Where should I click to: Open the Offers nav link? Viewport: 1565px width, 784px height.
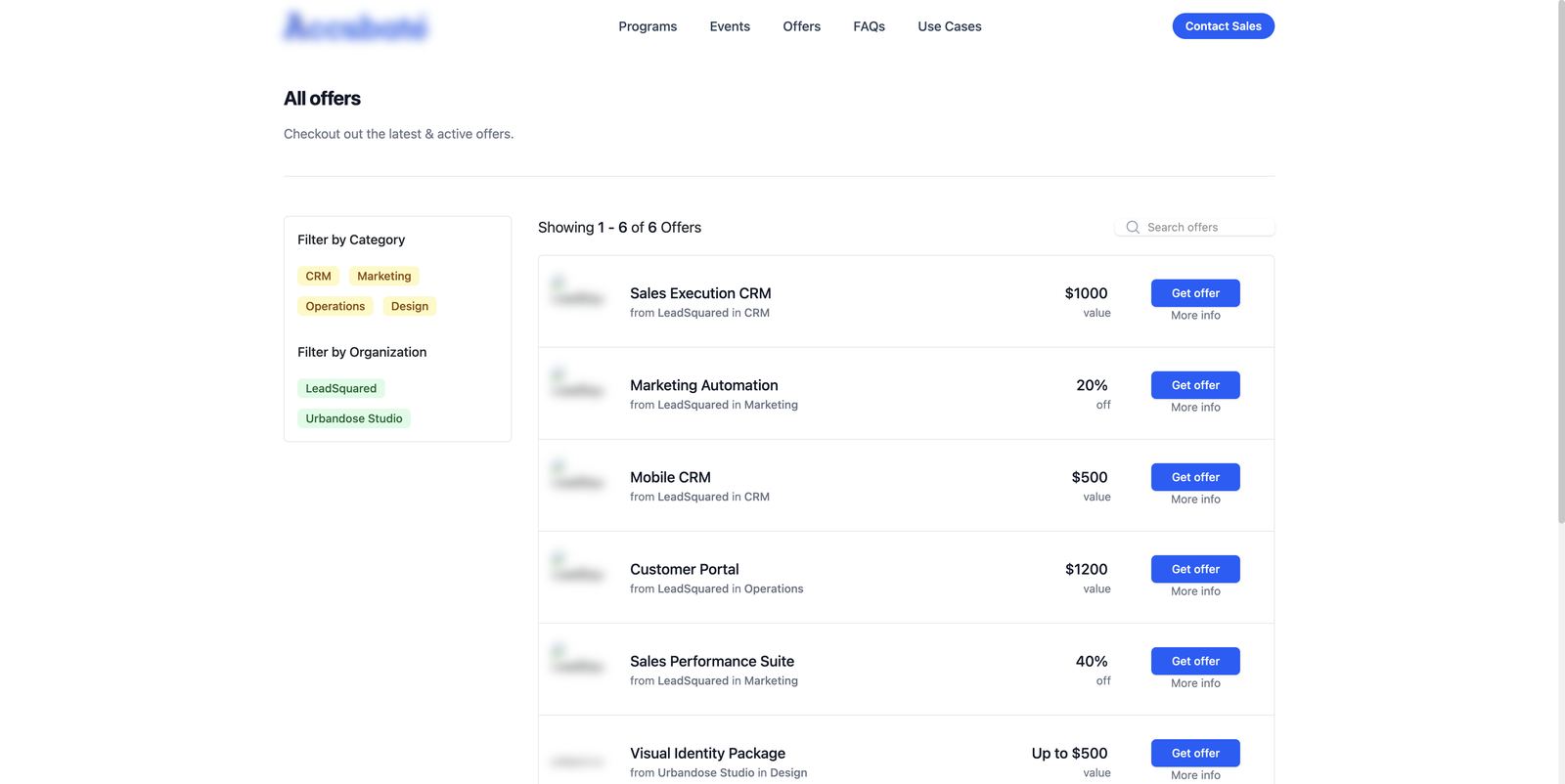(x=801, y=26)
